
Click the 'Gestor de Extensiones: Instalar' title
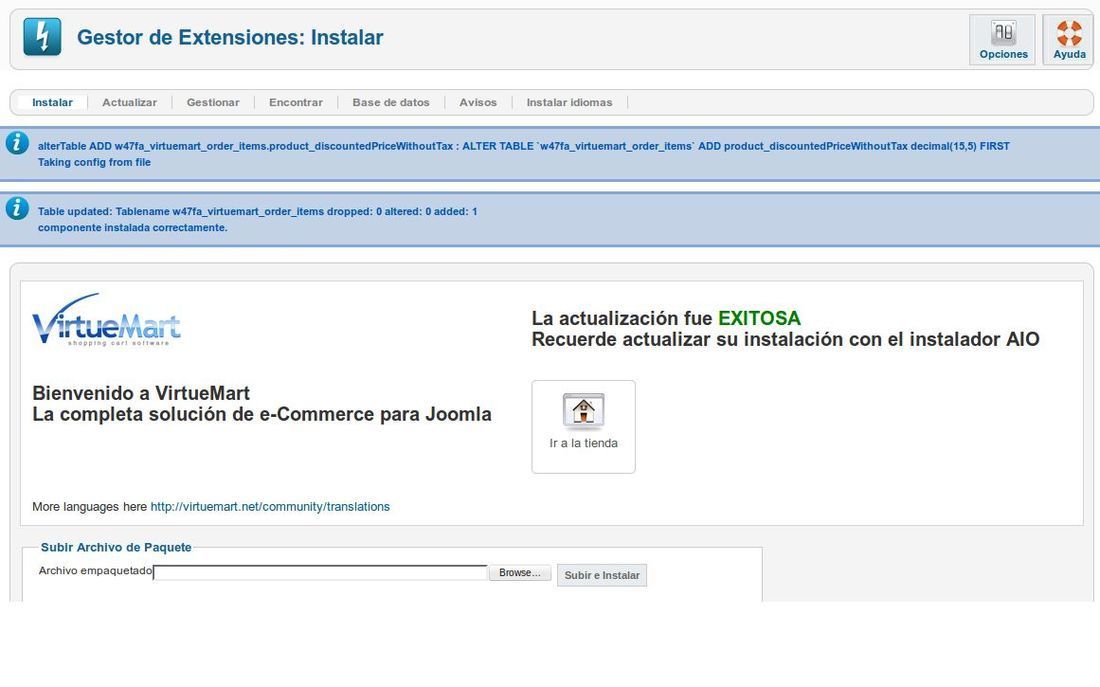(230, 37)
